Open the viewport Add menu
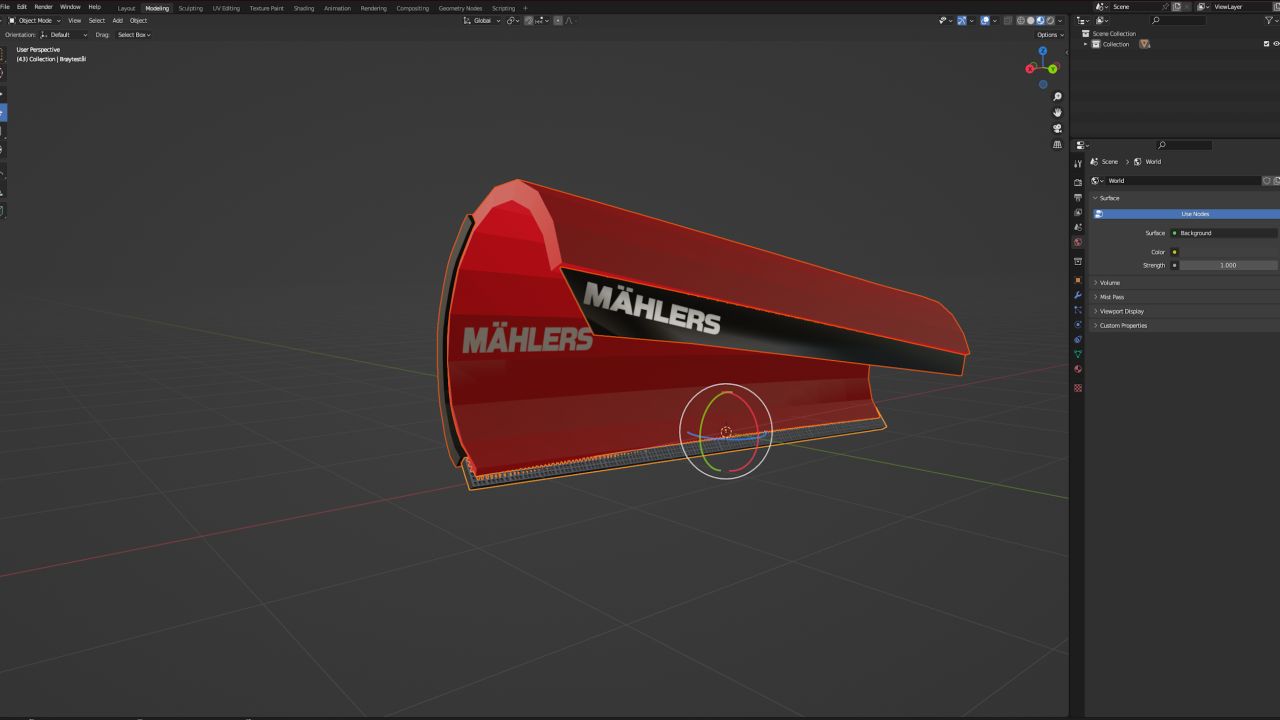This screenshot has height=720, width=1280. [117, 20]
